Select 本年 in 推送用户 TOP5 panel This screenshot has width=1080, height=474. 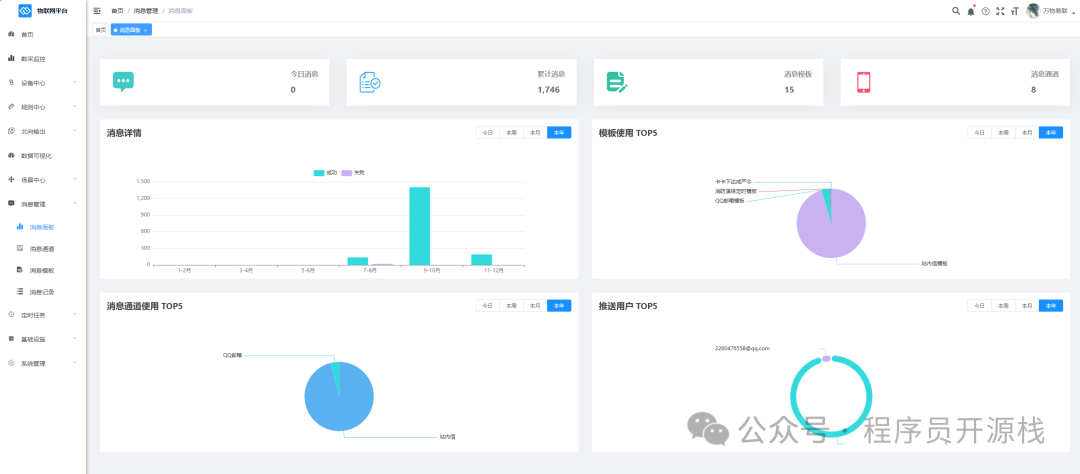pos(1051,306)
